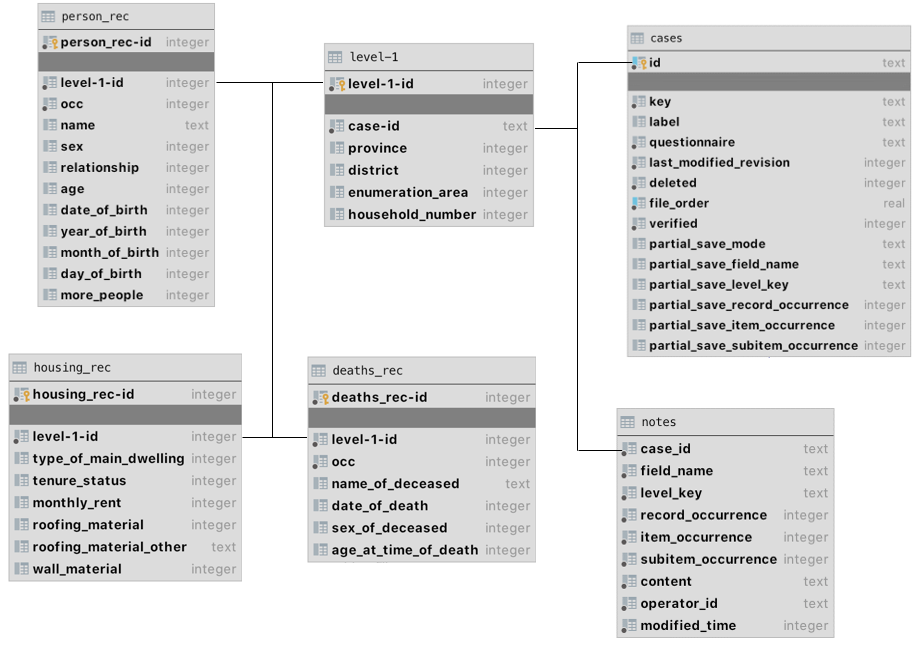Click the key icon next to housing_rec-id
Screen dimensions: 916x646
coord(21,394)
